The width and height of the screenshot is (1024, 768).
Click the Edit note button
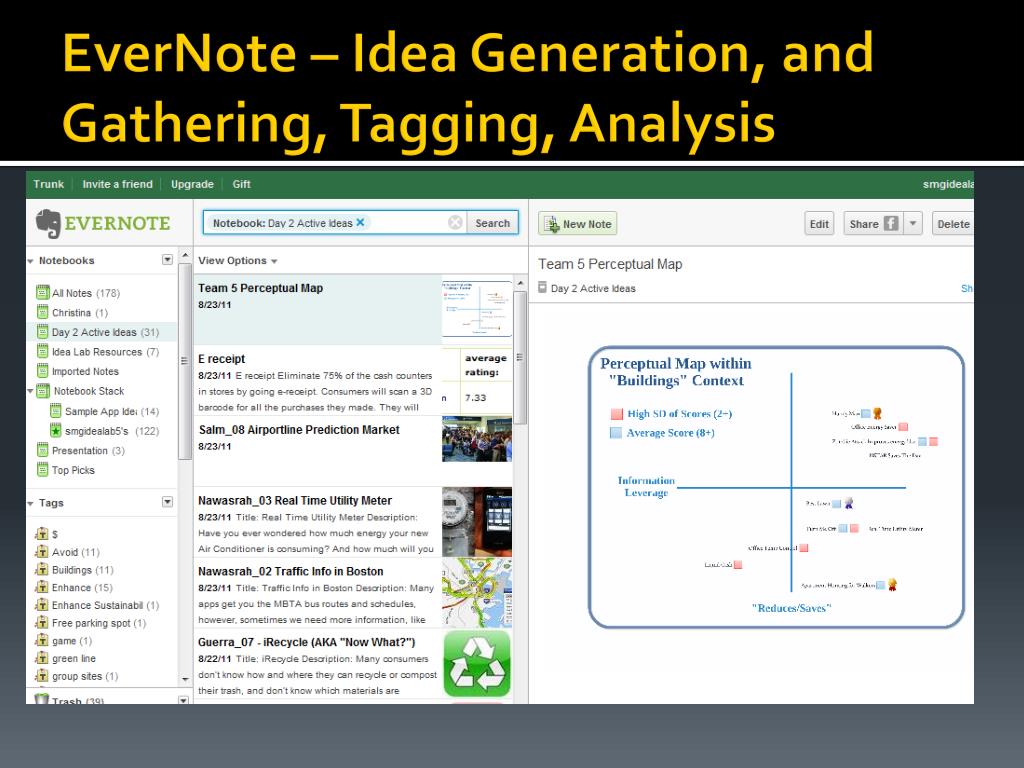pos(819,224)
